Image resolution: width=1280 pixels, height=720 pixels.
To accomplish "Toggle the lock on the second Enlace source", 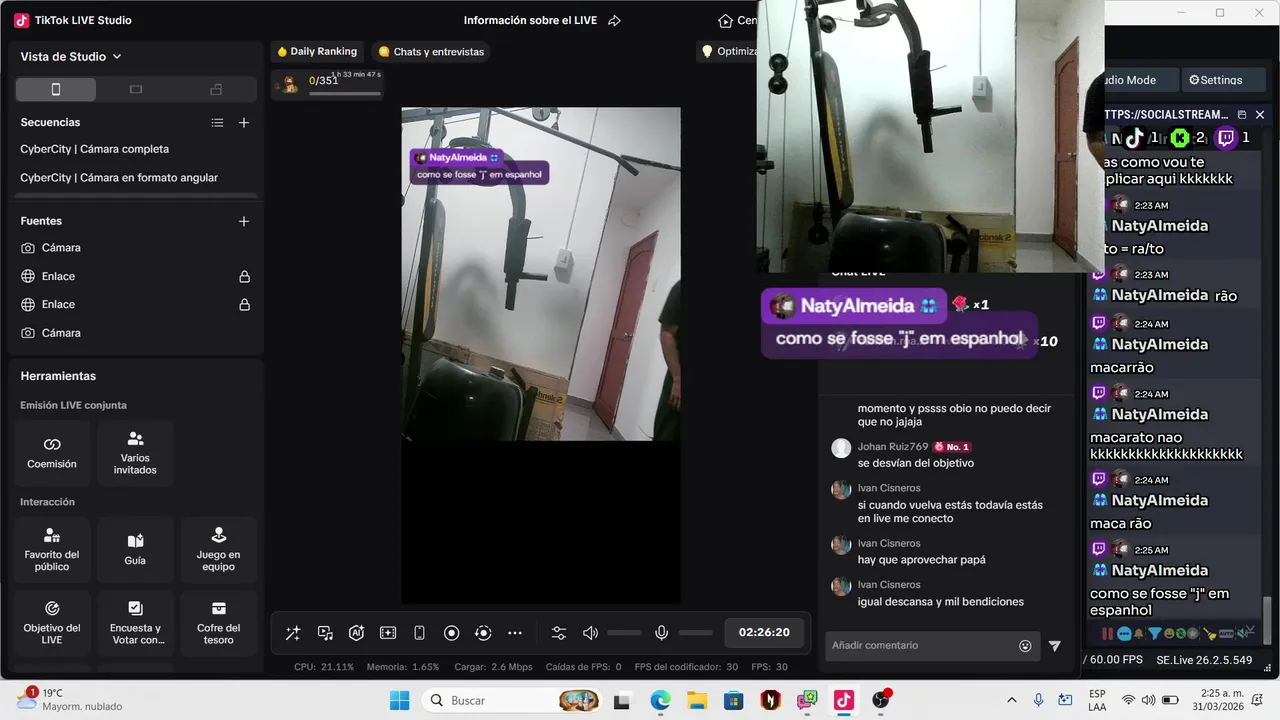I will [x=244, y=304].
